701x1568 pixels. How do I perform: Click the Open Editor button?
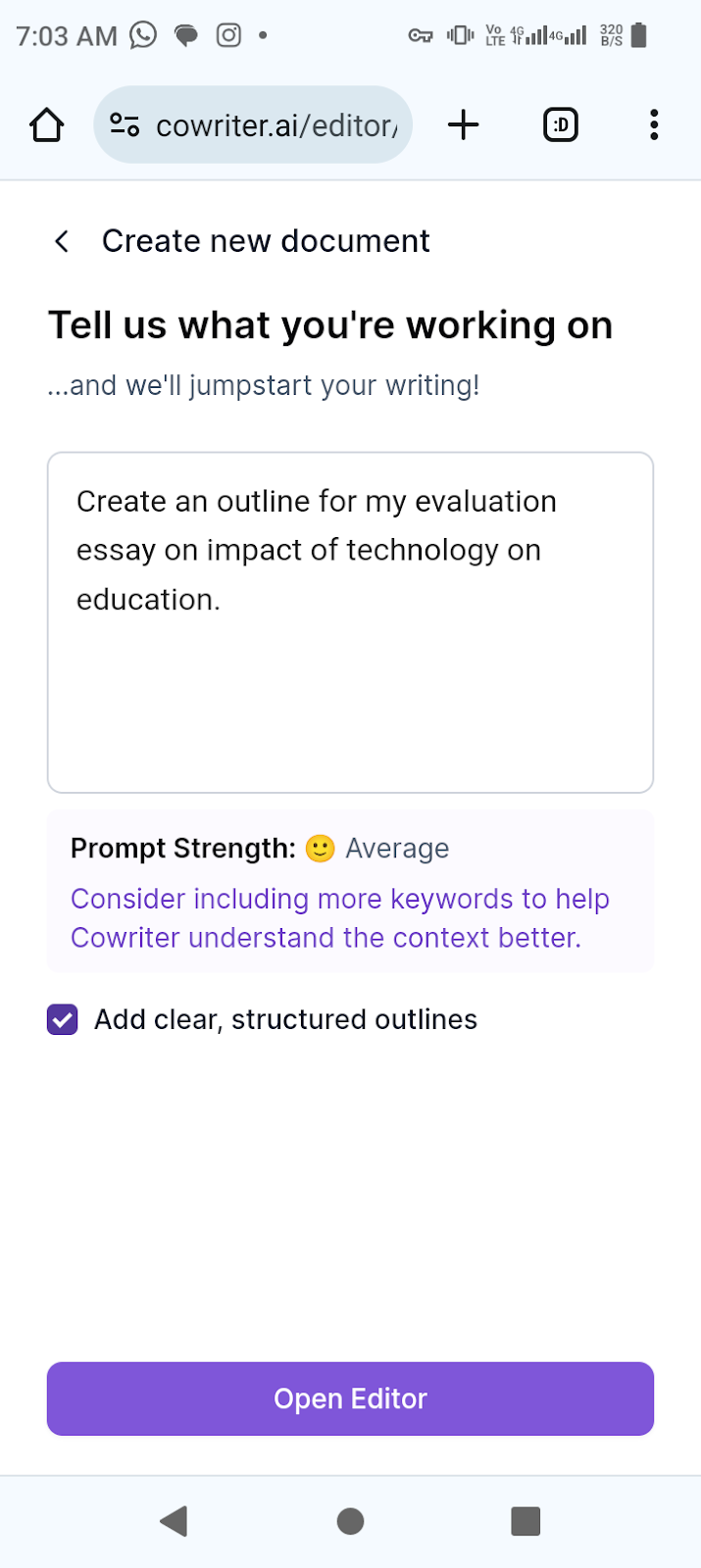350,1398
